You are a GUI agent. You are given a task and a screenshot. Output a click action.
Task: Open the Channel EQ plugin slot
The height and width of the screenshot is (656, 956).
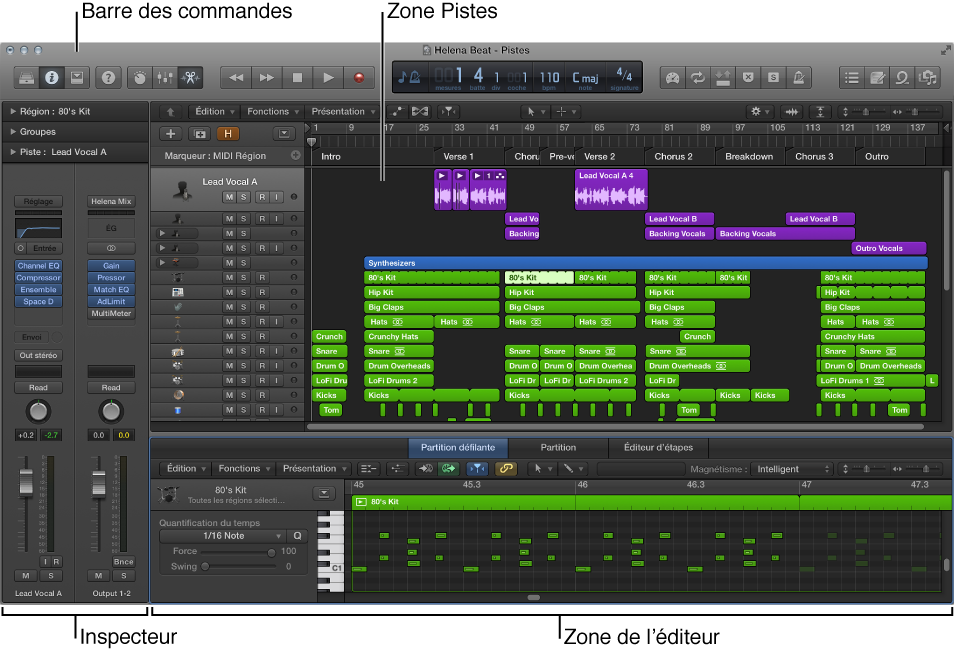(x=38, y=266)
